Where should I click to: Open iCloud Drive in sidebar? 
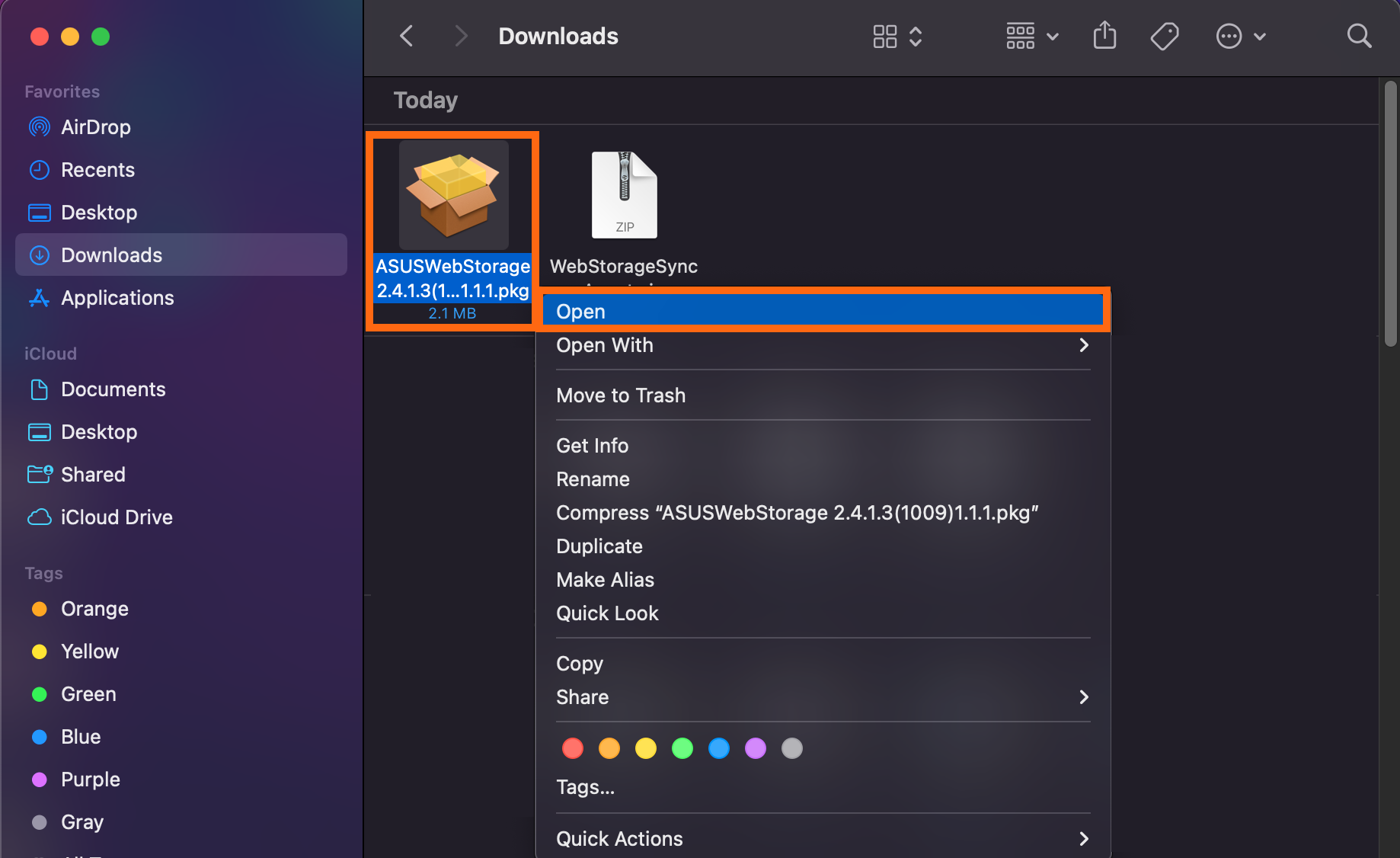pos(181,517)
